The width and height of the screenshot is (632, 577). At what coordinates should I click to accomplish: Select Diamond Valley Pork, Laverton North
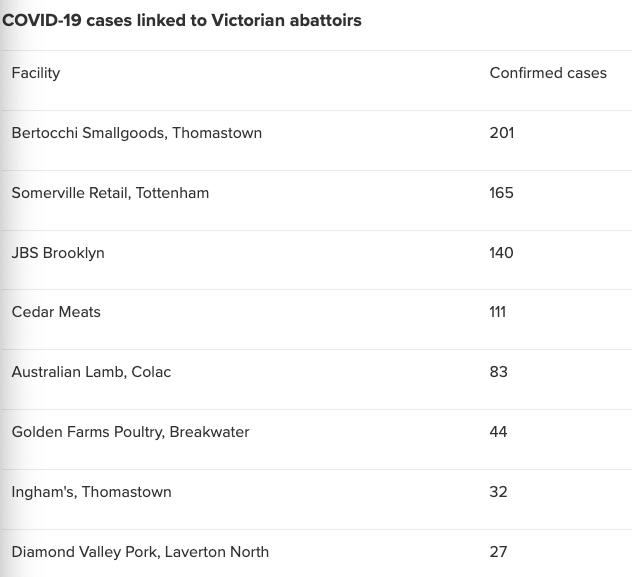140,552
